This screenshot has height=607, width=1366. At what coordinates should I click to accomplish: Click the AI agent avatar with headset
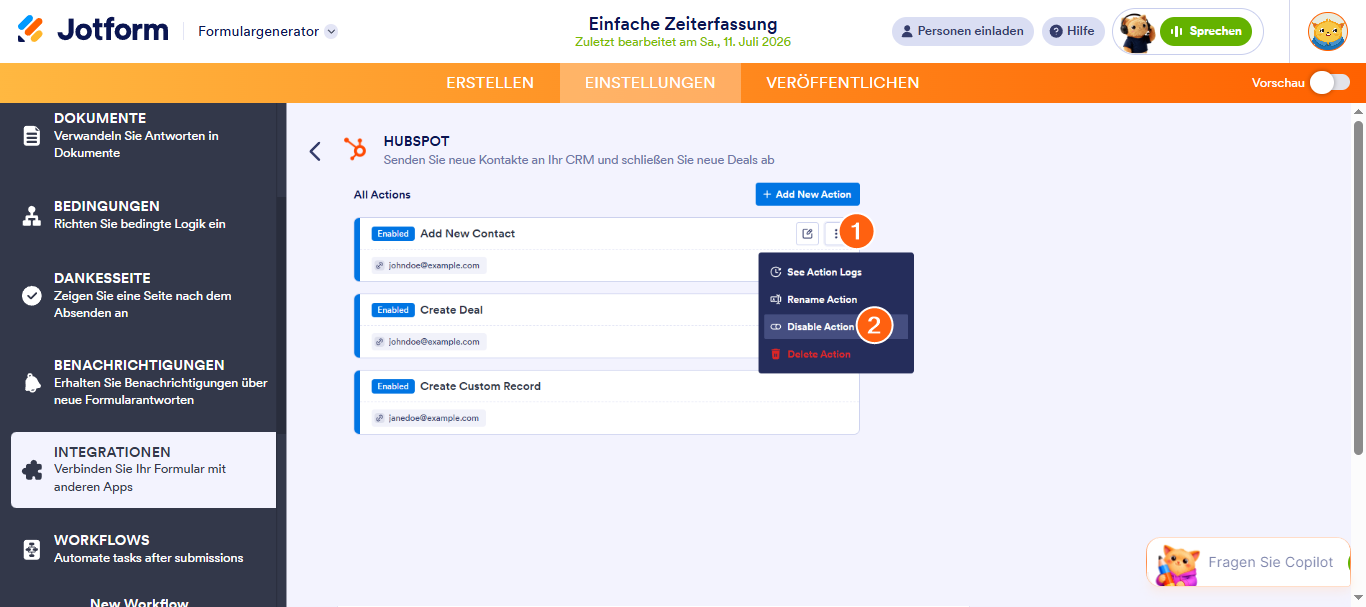click(1137, 32)
